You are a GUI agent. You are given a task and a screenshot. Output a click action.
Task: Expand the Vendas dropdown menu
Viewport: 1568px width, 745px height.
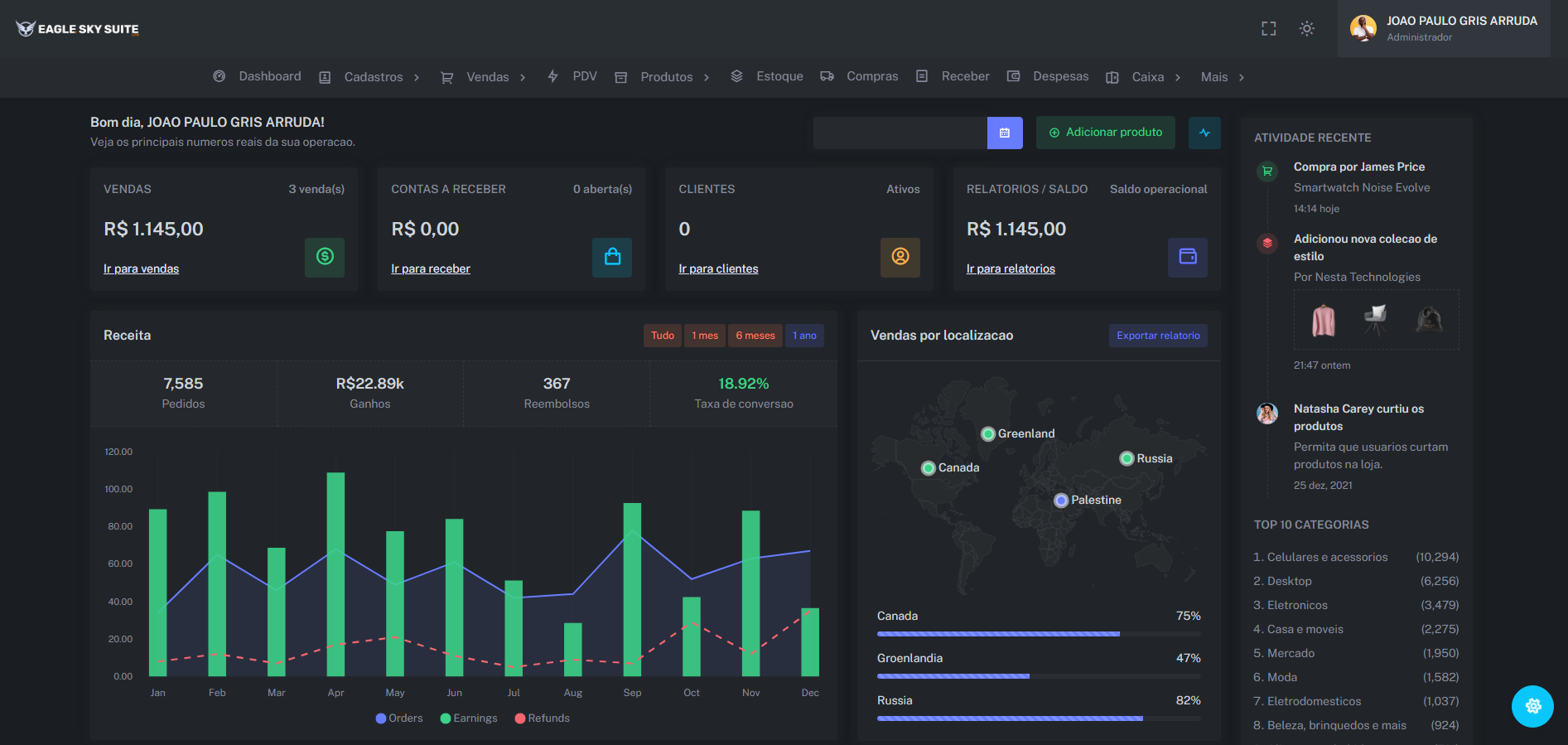(x=484, y=77)
